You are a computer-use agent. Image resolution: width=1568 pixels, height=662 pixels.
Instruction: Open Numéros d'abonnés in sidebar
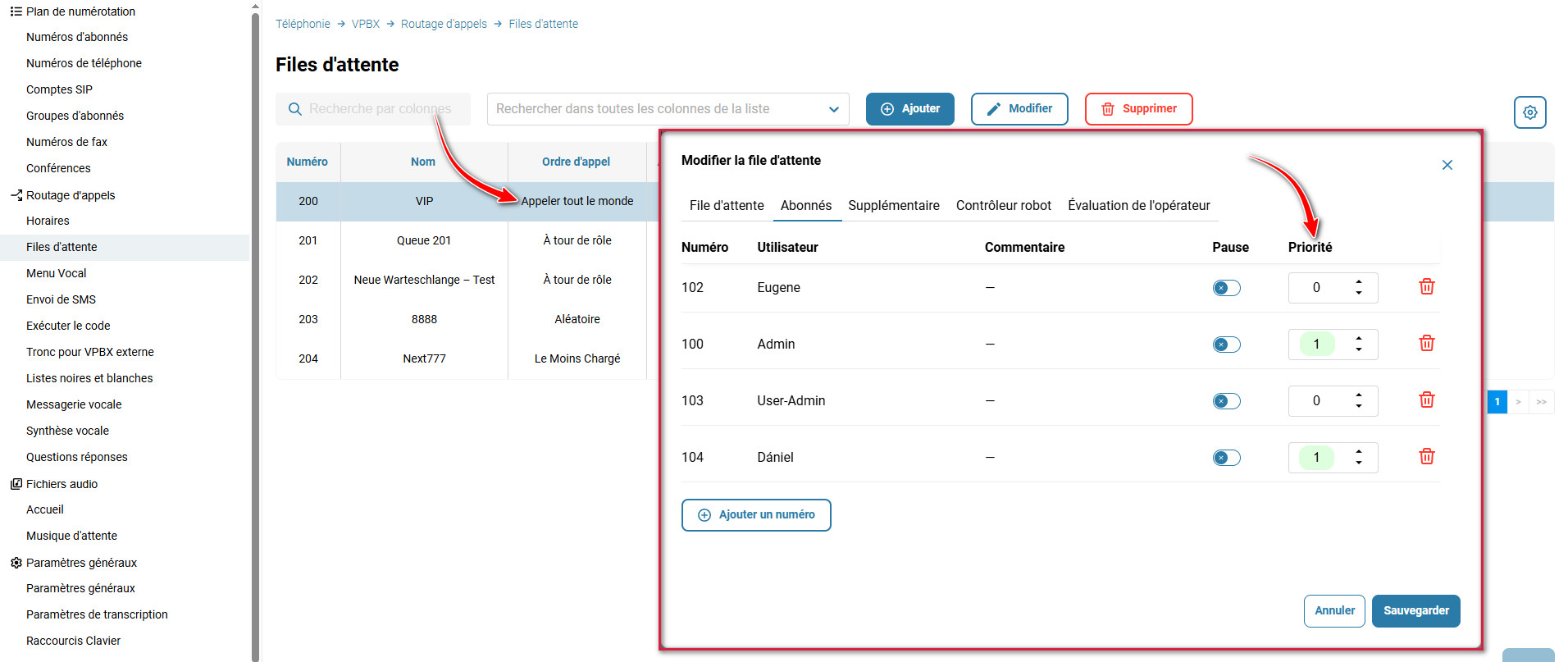pos(77,37)
